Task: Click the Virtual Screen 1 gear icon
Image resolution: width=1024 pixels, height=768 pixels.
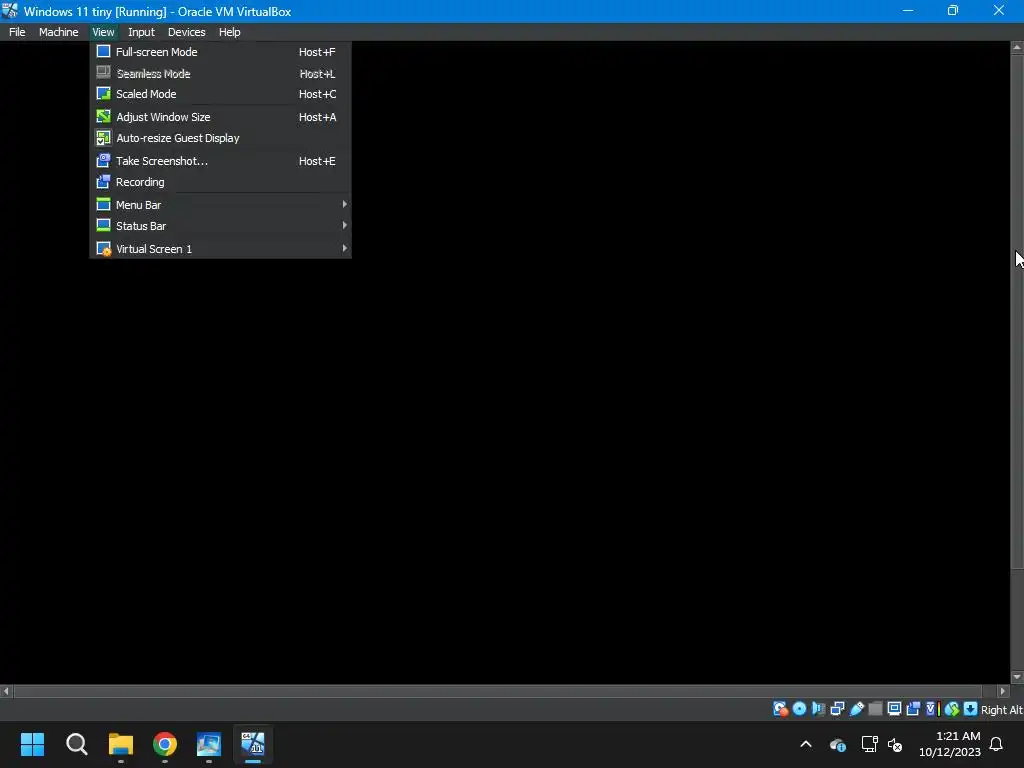Action: coord(103,249)
